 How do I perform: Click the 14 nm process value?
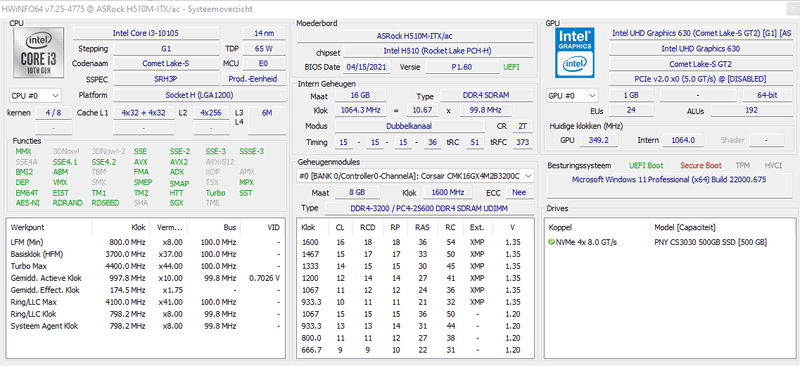coord(264,33)
